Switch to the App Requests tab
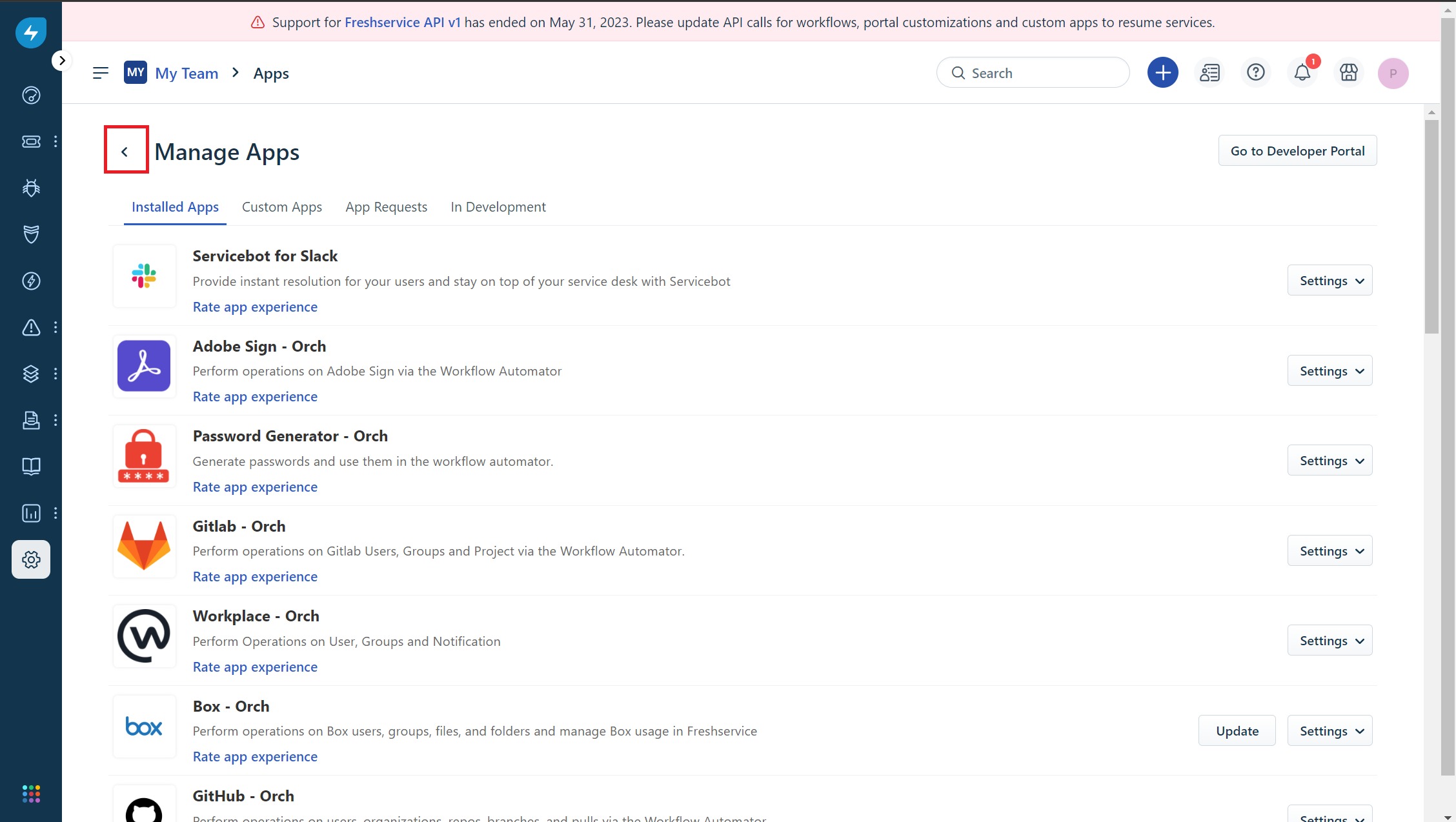1456x822 pixels. click(x=386, y=207)
